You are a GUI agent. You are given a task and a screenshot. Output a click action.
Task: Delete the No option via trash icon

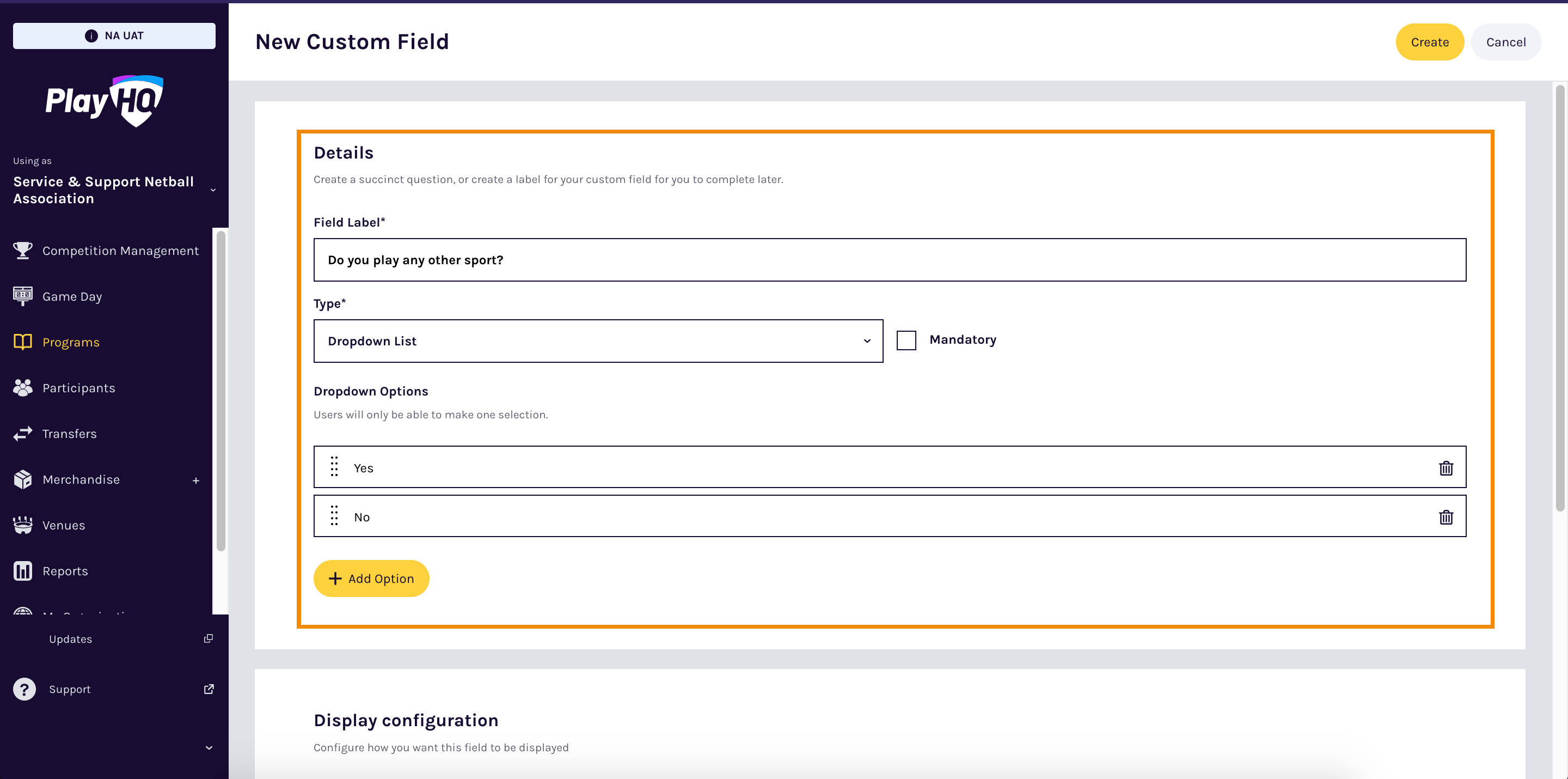click(x=1446, y=516)
